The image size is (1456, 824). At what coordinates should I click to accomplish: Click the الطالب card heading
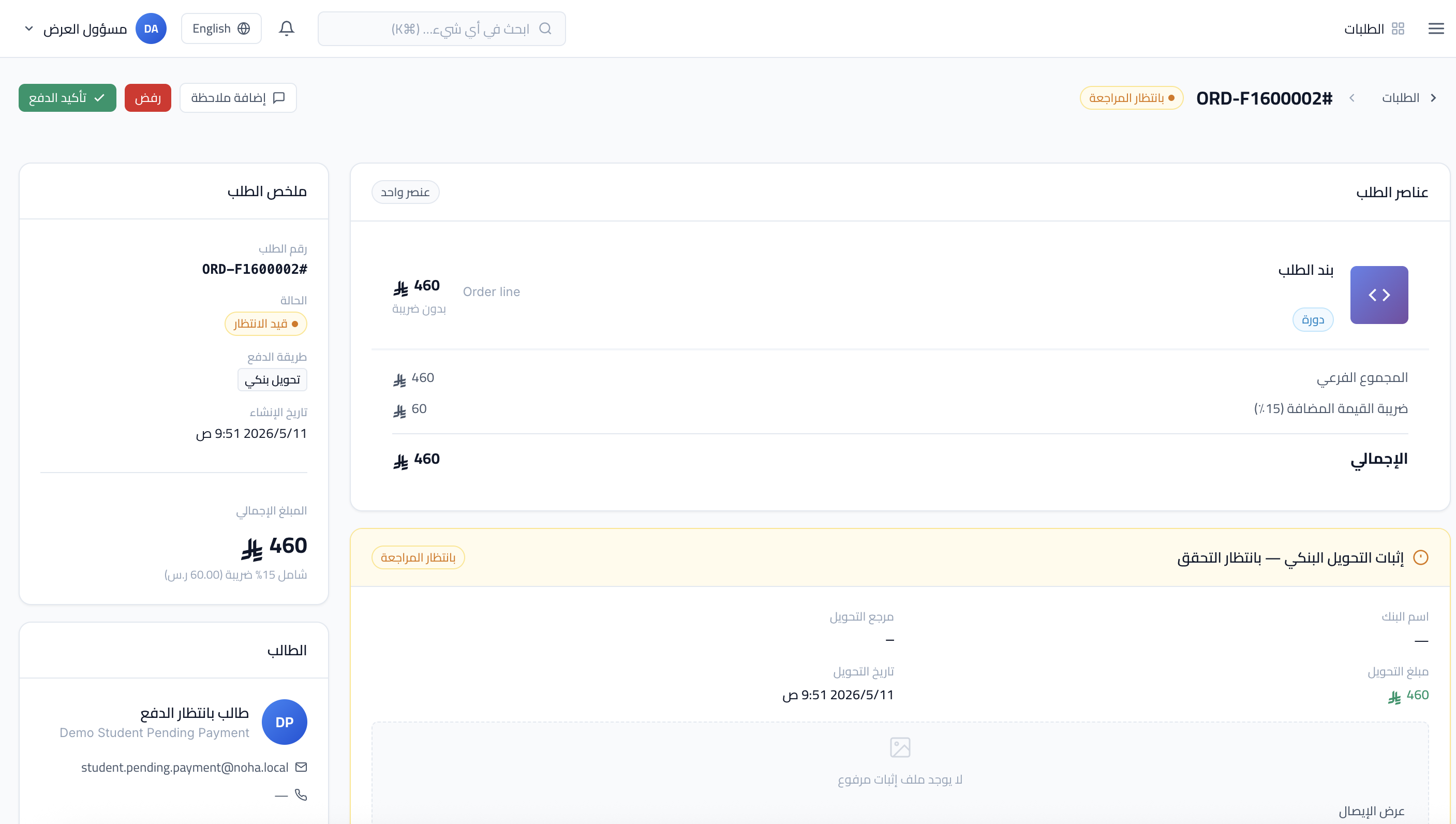(287, 650)
